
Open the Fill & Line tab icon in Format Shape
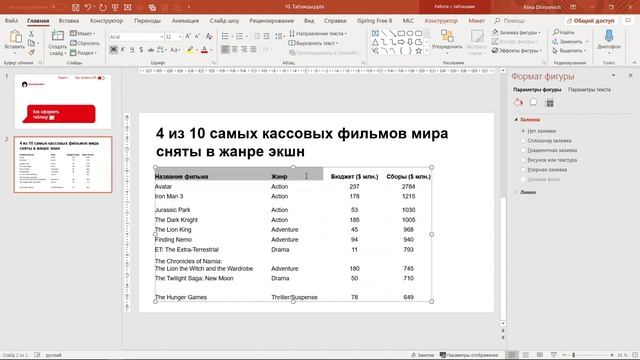coord(518,102)
